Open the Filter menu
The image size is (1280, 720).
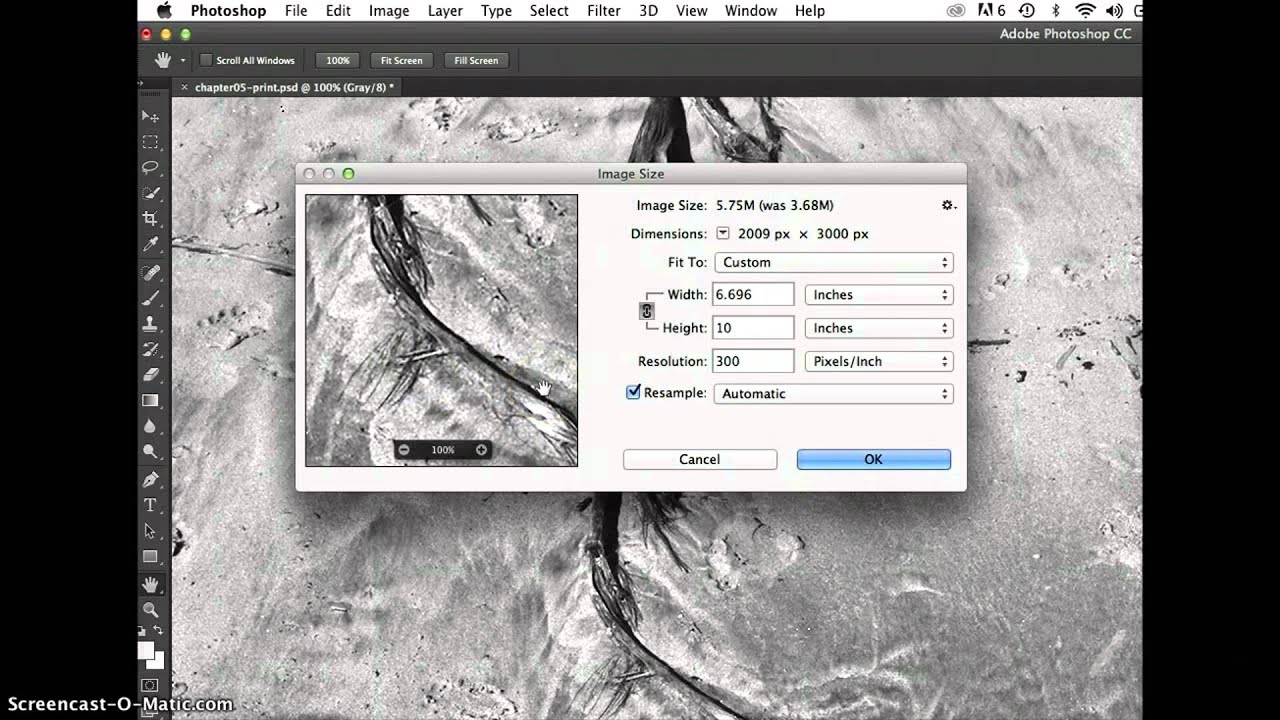point(604,11)
